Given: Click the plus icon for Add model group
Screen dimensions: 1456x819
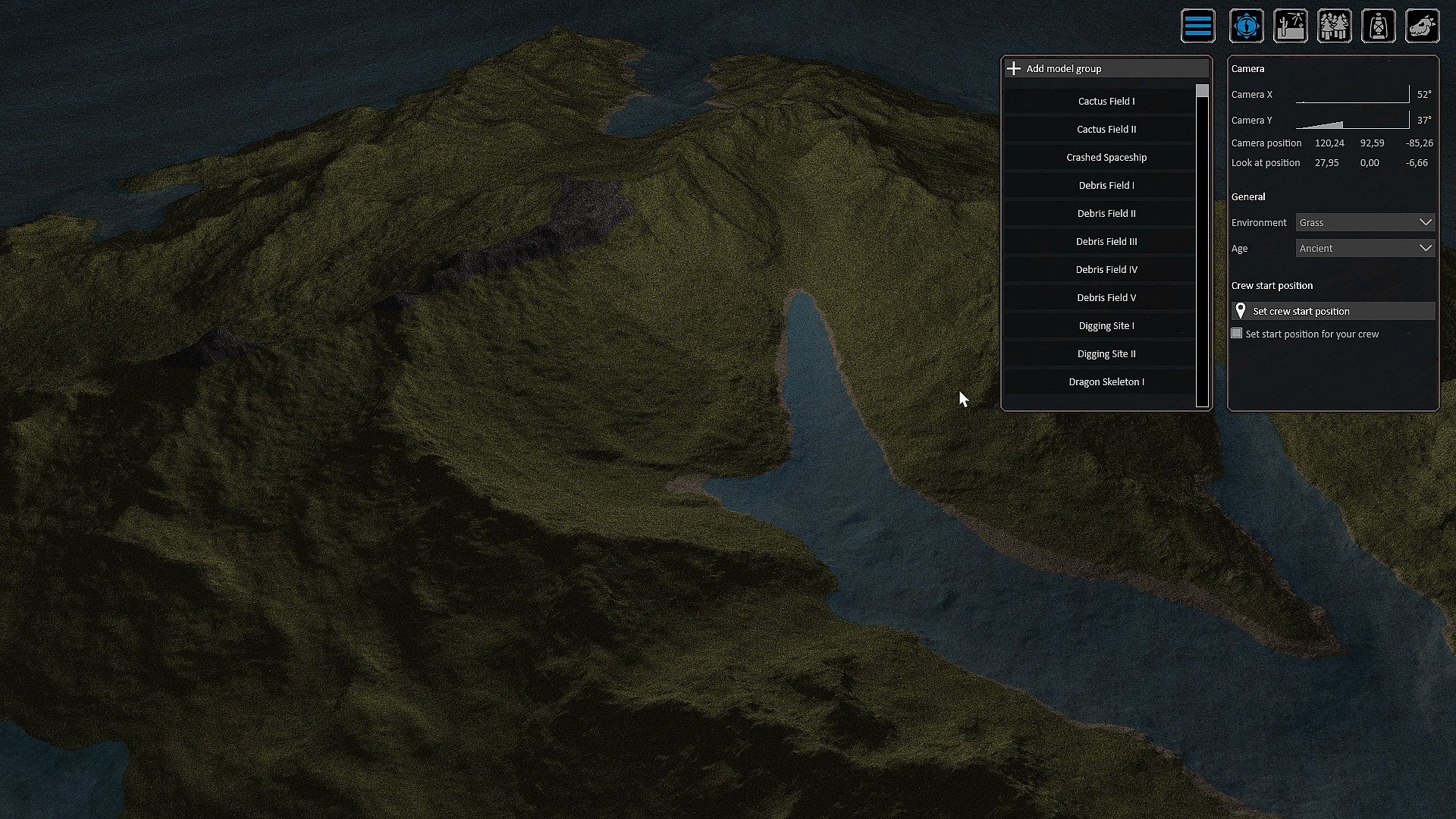Looking at the screenshot, I should (1014, 68).
